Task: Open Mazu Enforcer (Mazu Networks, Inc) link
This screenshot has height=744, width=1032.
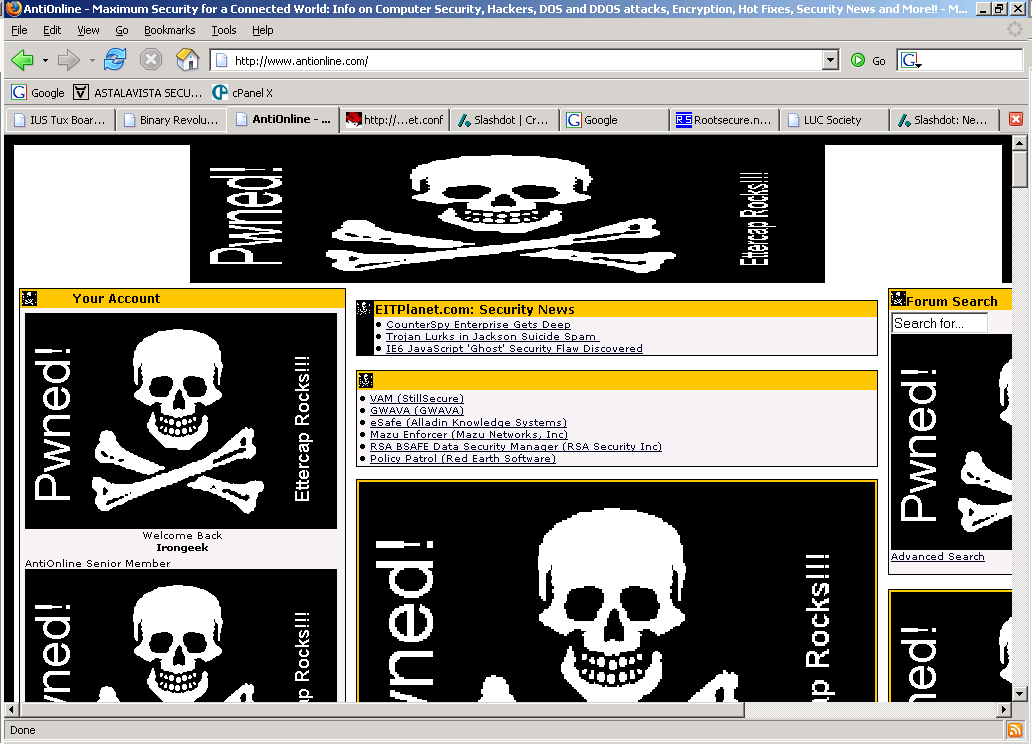Action: [469, 435]
